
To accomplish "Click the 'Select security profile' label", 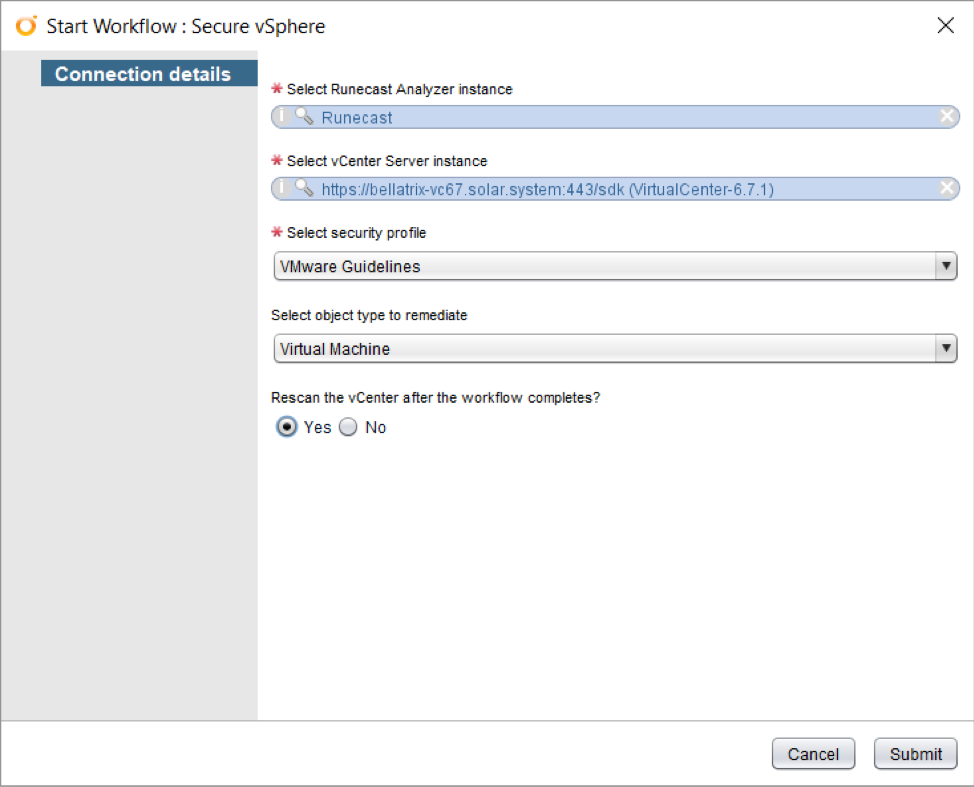I will (x=357, y=233).
